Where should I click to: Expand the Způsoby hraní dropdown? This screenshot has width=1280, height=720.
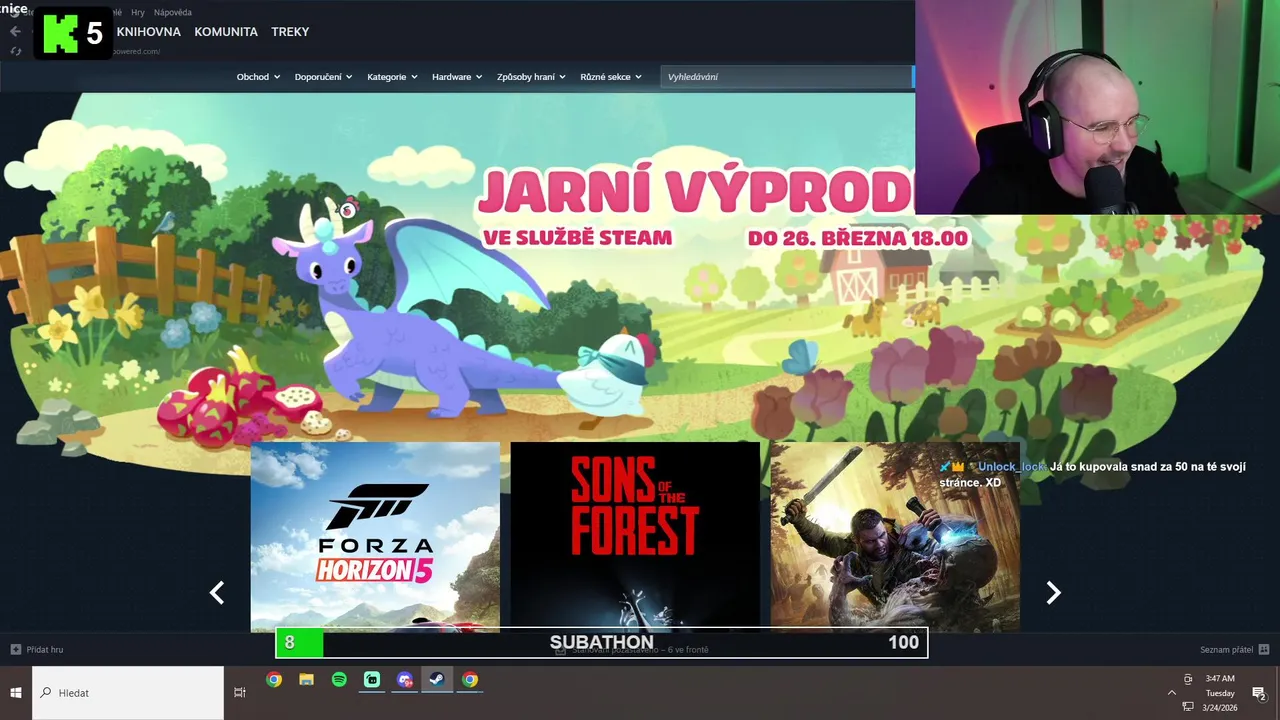[531, 77]
